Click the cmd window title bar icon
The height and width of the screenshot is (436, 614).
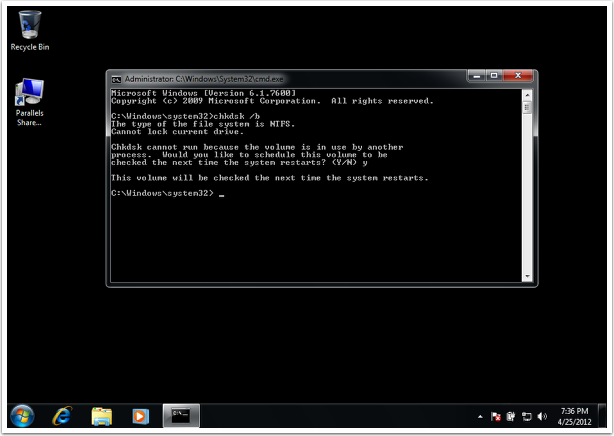pyautogui.click(x=116, y=80)
